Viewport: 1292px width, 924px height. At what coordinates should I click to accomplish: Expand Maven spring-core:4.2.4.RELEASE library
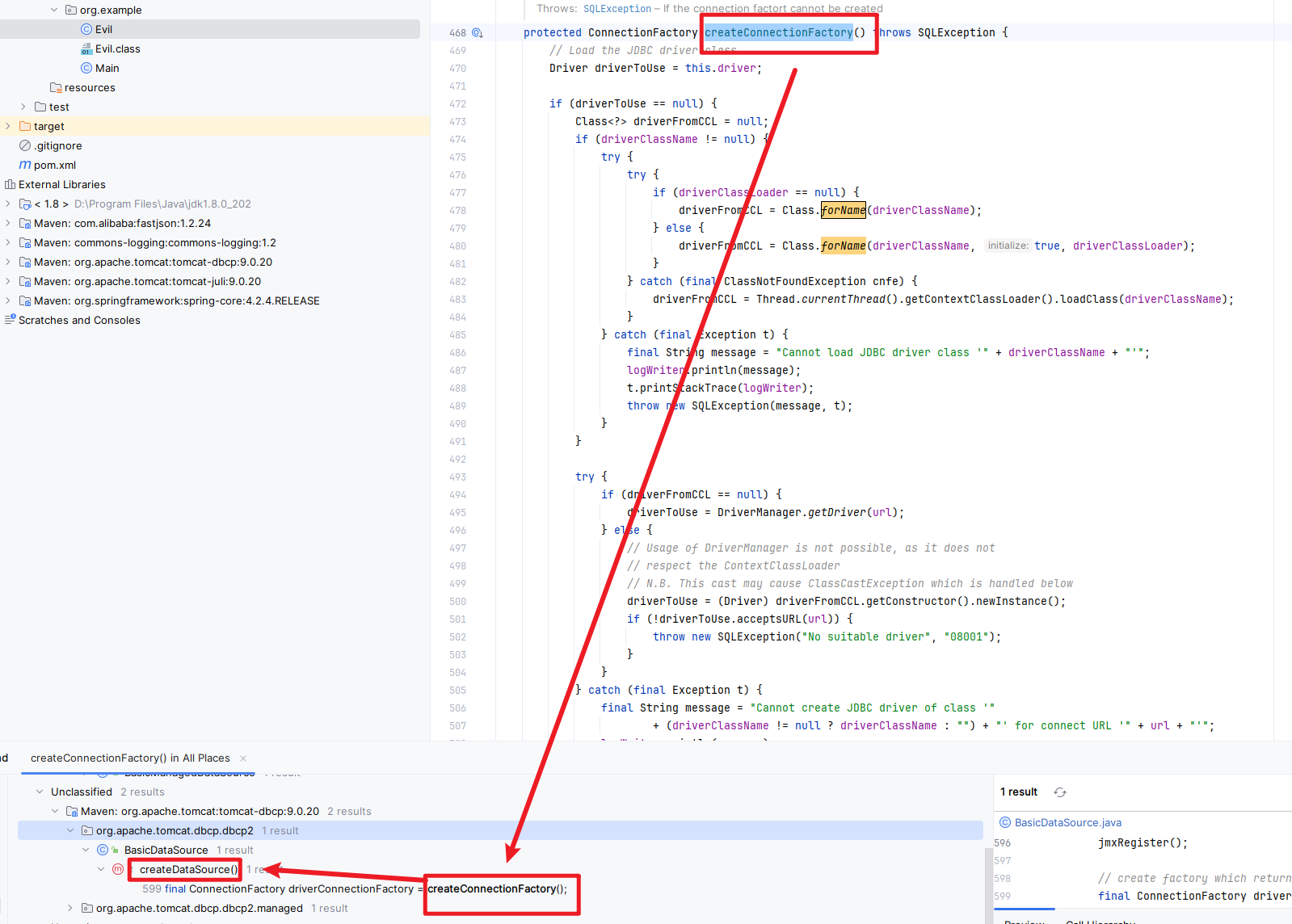8,300
